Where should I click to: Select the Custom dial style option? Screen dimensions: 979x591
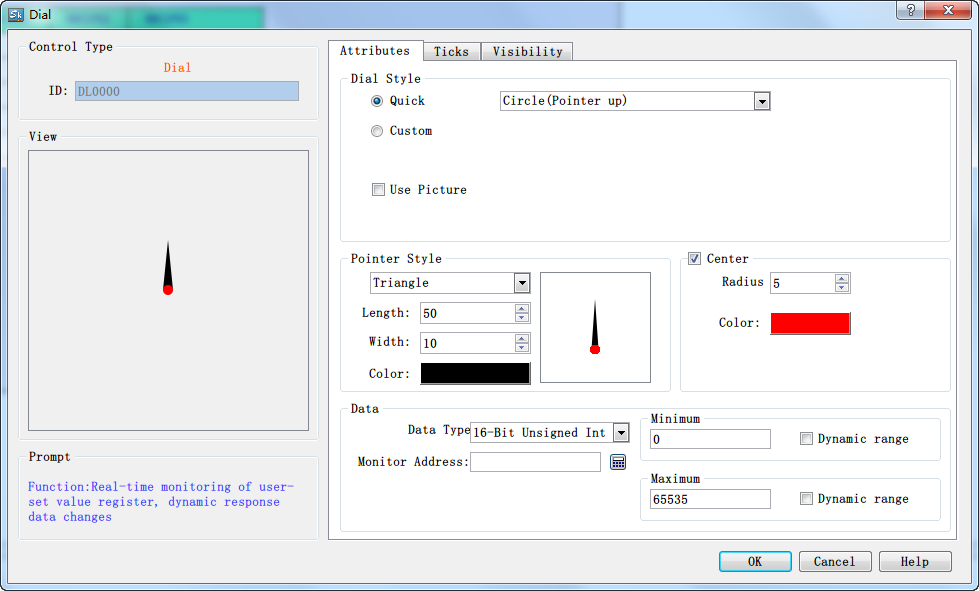coord(377,131)
